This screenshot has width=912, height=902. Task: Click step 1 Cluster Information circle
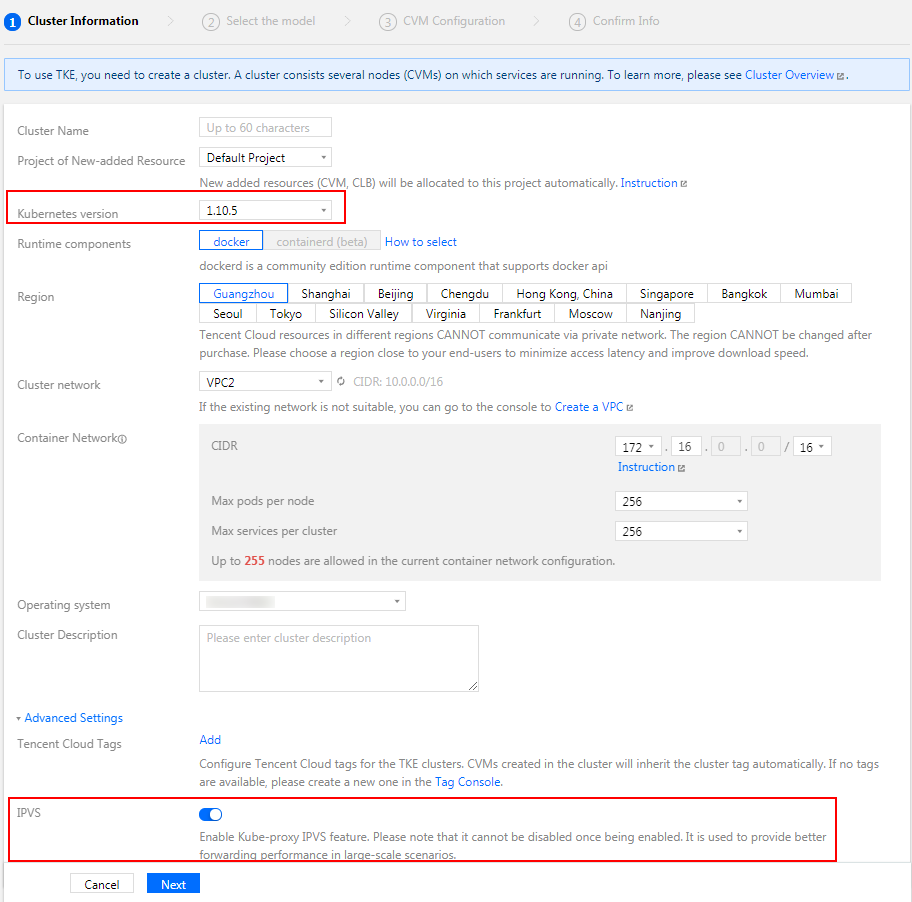(12, 22)
